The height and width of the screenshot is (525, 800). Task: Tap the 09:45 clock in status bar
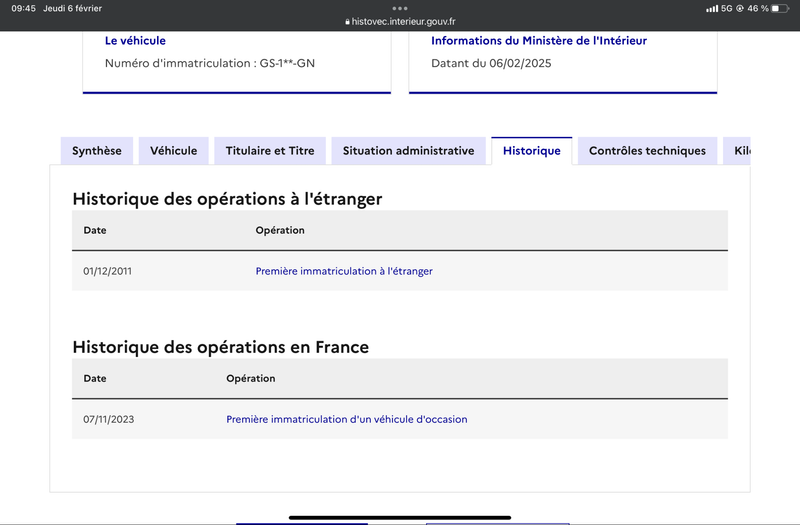tap(23, 8)
